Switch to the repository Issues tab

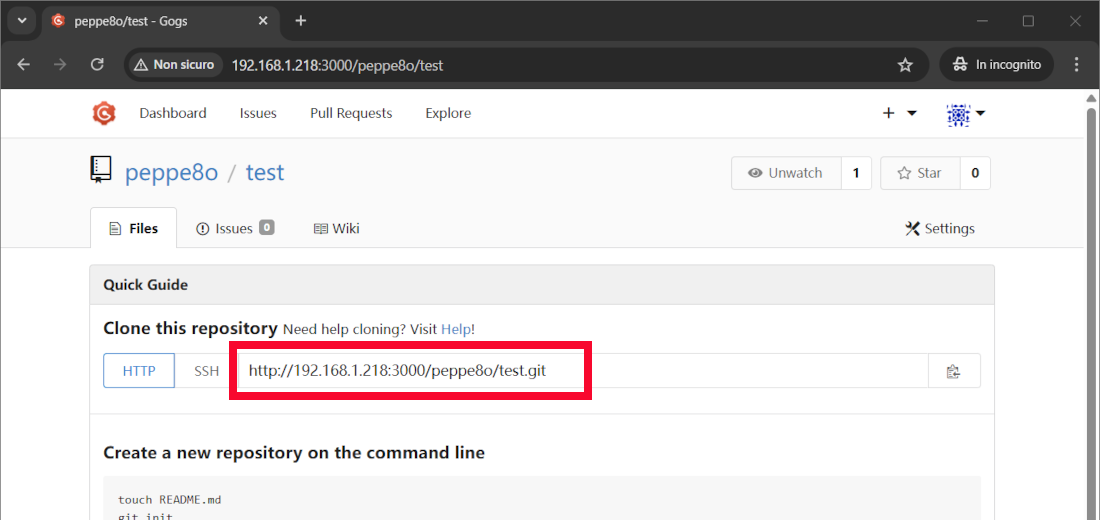click(234, 228)
